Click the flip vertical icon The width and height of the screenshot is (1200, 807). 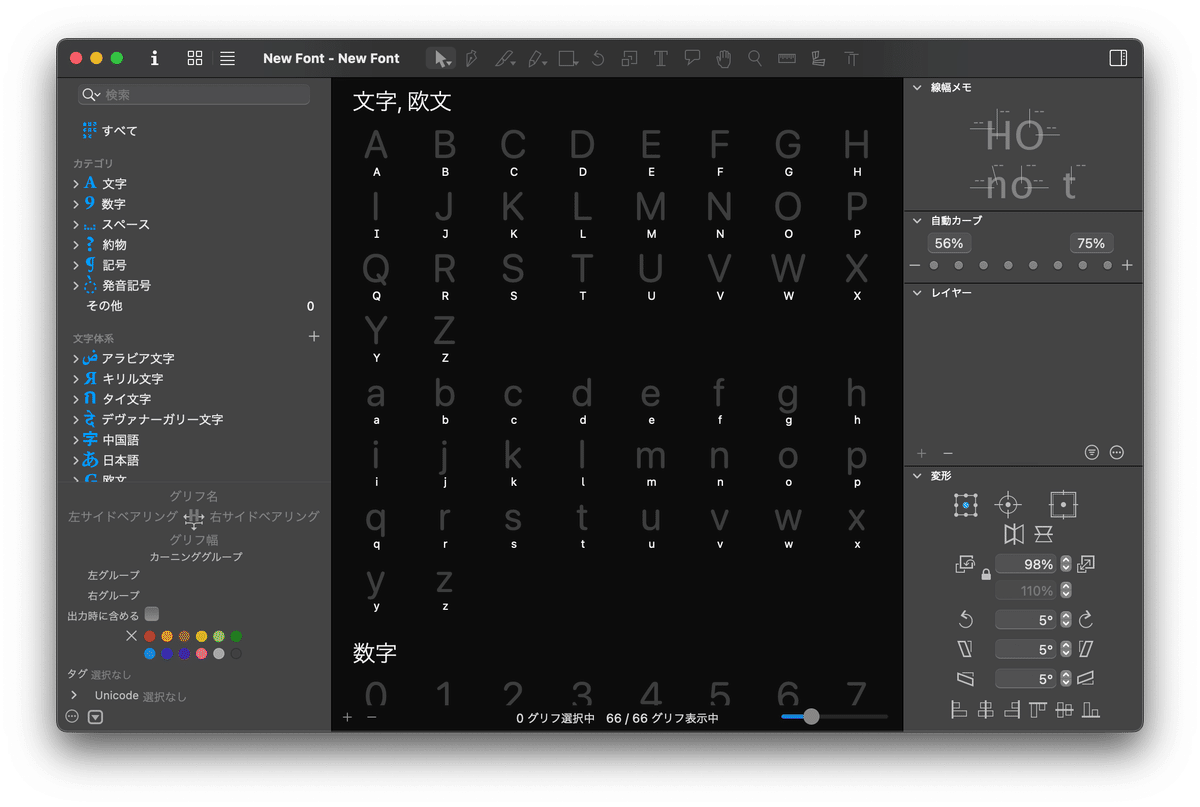[1044, 534]
